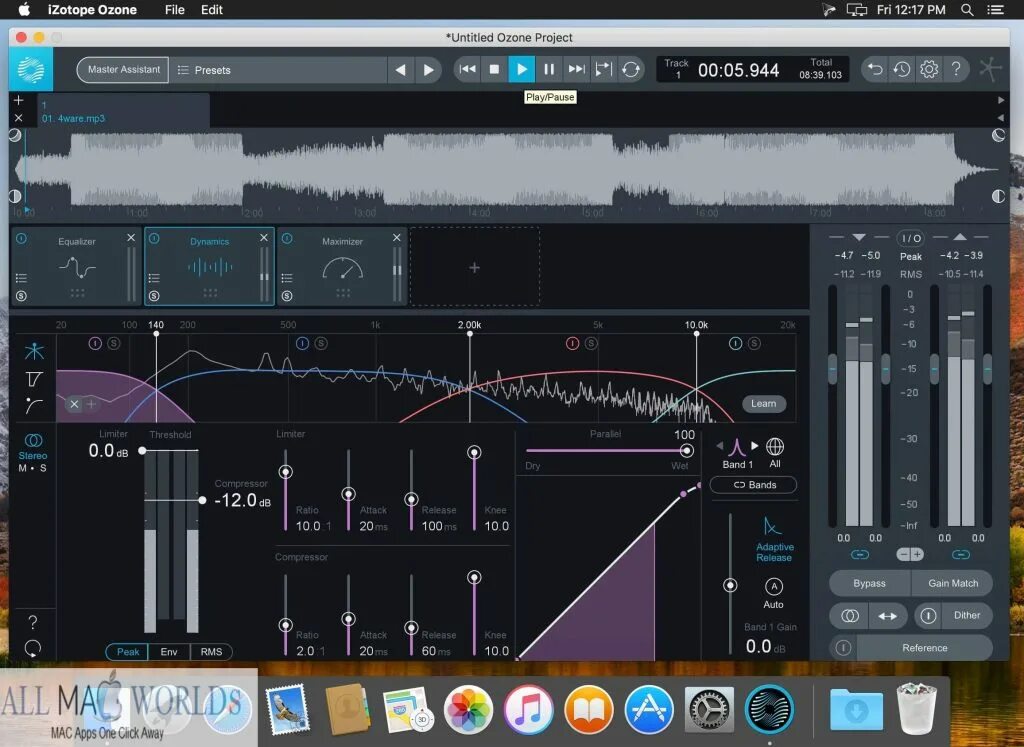Screen dimensions: 1024x747
Task: Click the Bypass button
Action: click(869, 583)
